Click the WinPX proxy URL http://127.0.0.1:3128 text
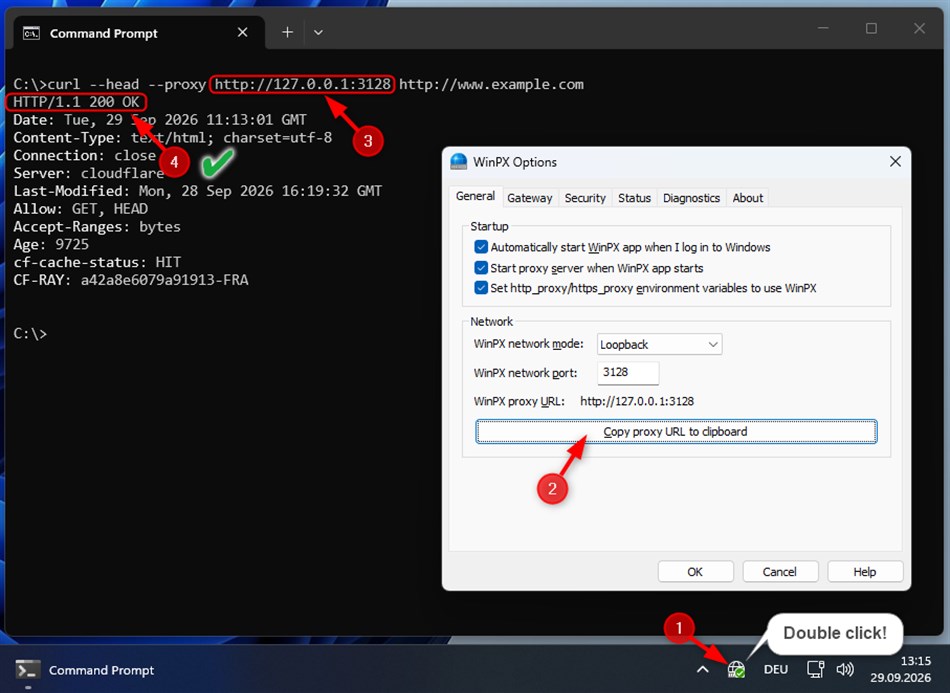This screenshot has height=693, width=950. click(637, 401)
